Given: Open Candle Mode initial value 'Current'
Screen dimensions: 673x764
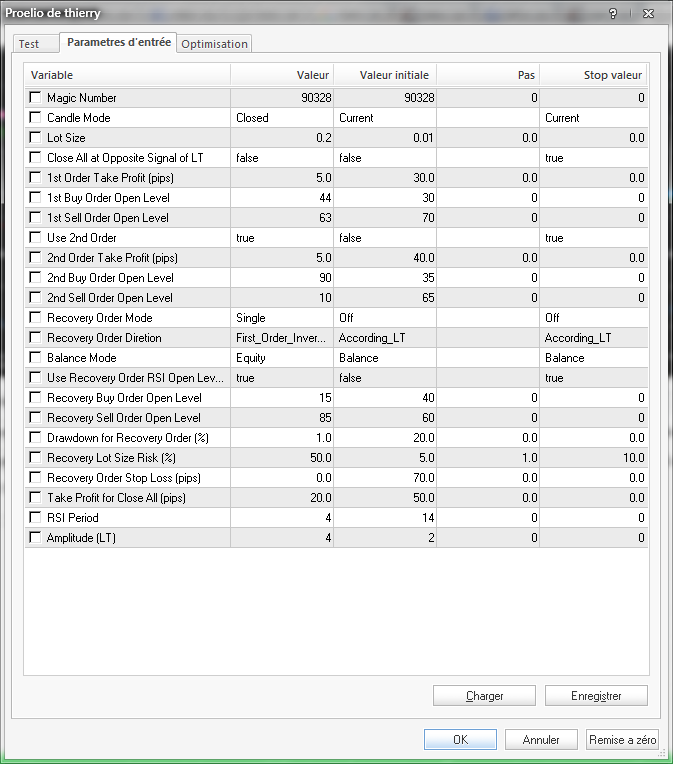Looking at the screenshot, I should (385, 118).
